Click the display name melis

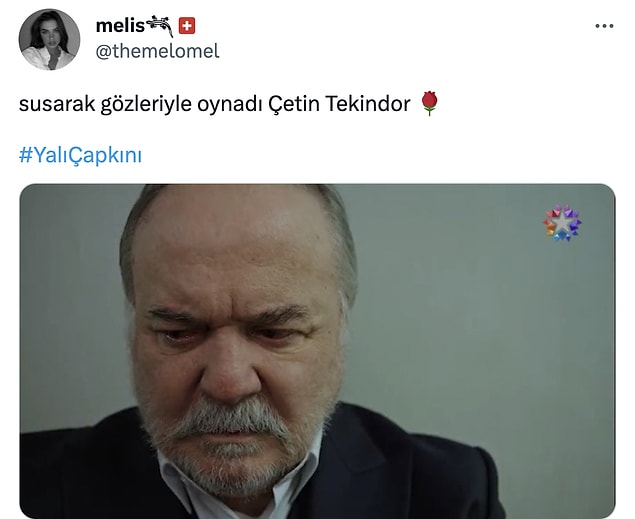[120, 26]
